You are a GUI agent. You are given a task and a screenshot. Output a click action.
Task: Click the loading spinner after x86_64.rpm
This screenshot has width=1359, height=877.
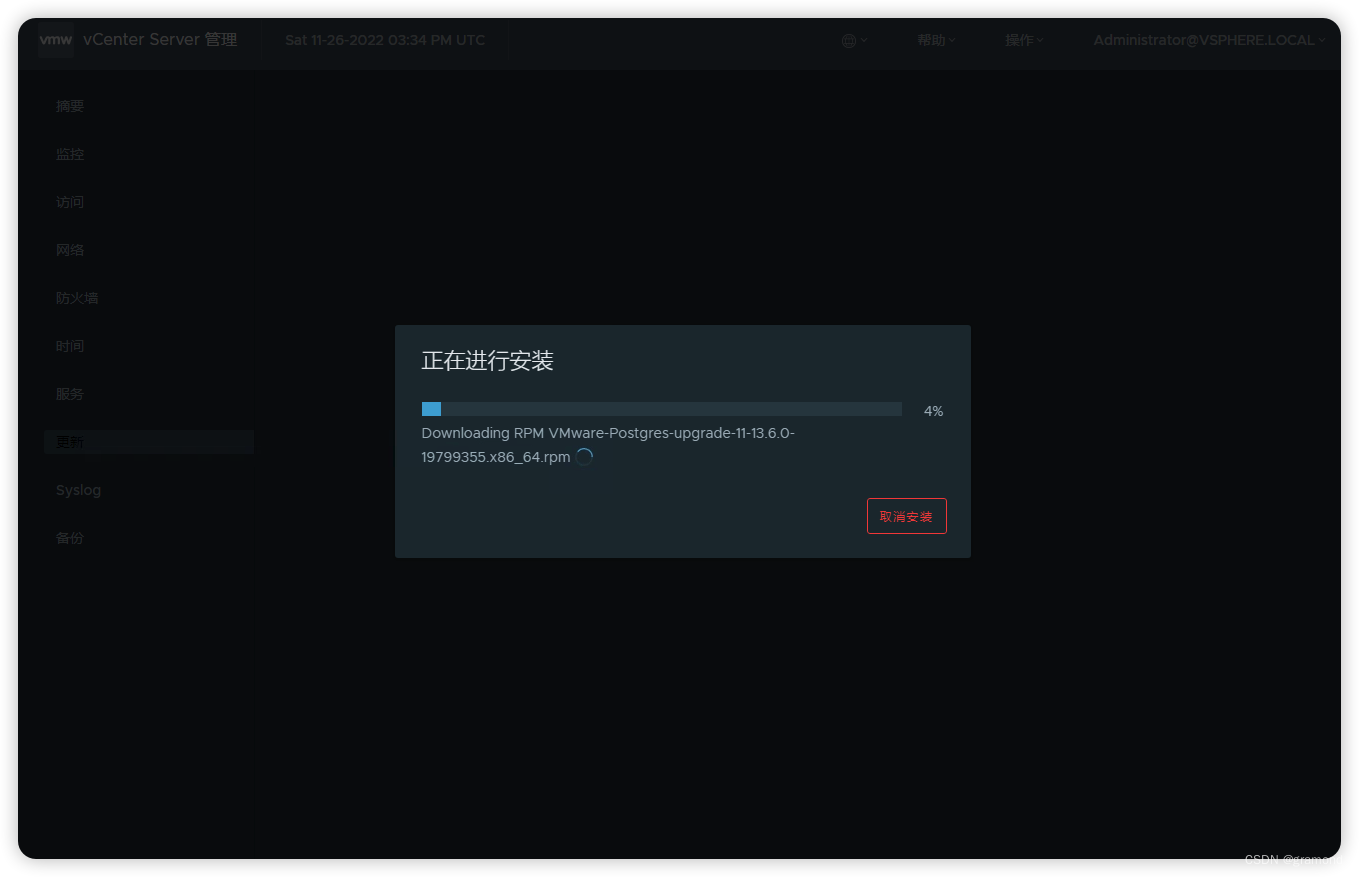584,457
